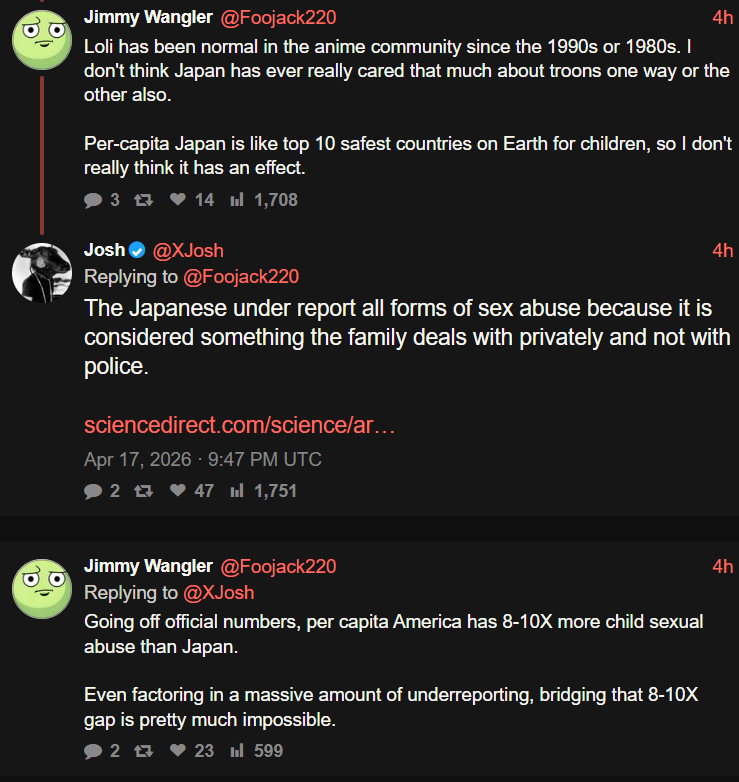
Task: Click Josh's blue verified badge
Action: click(138, 250)
